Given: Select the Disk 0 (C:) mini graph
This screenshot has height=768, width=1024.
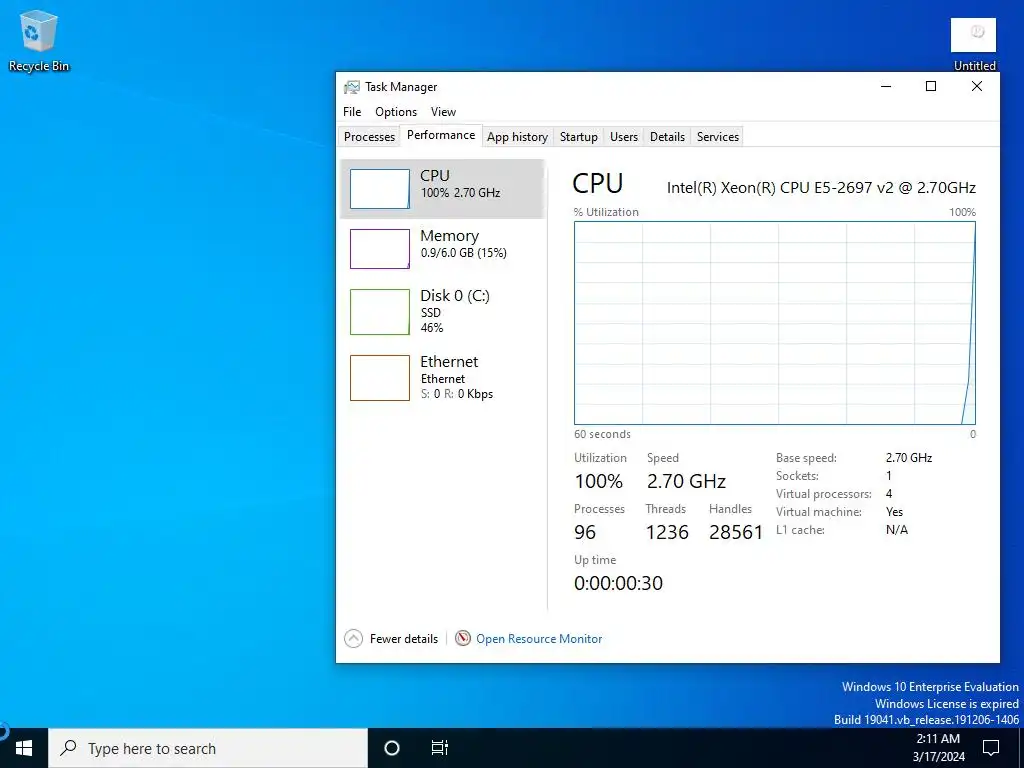Looking at the screenshot, I should tap(379, 312).
